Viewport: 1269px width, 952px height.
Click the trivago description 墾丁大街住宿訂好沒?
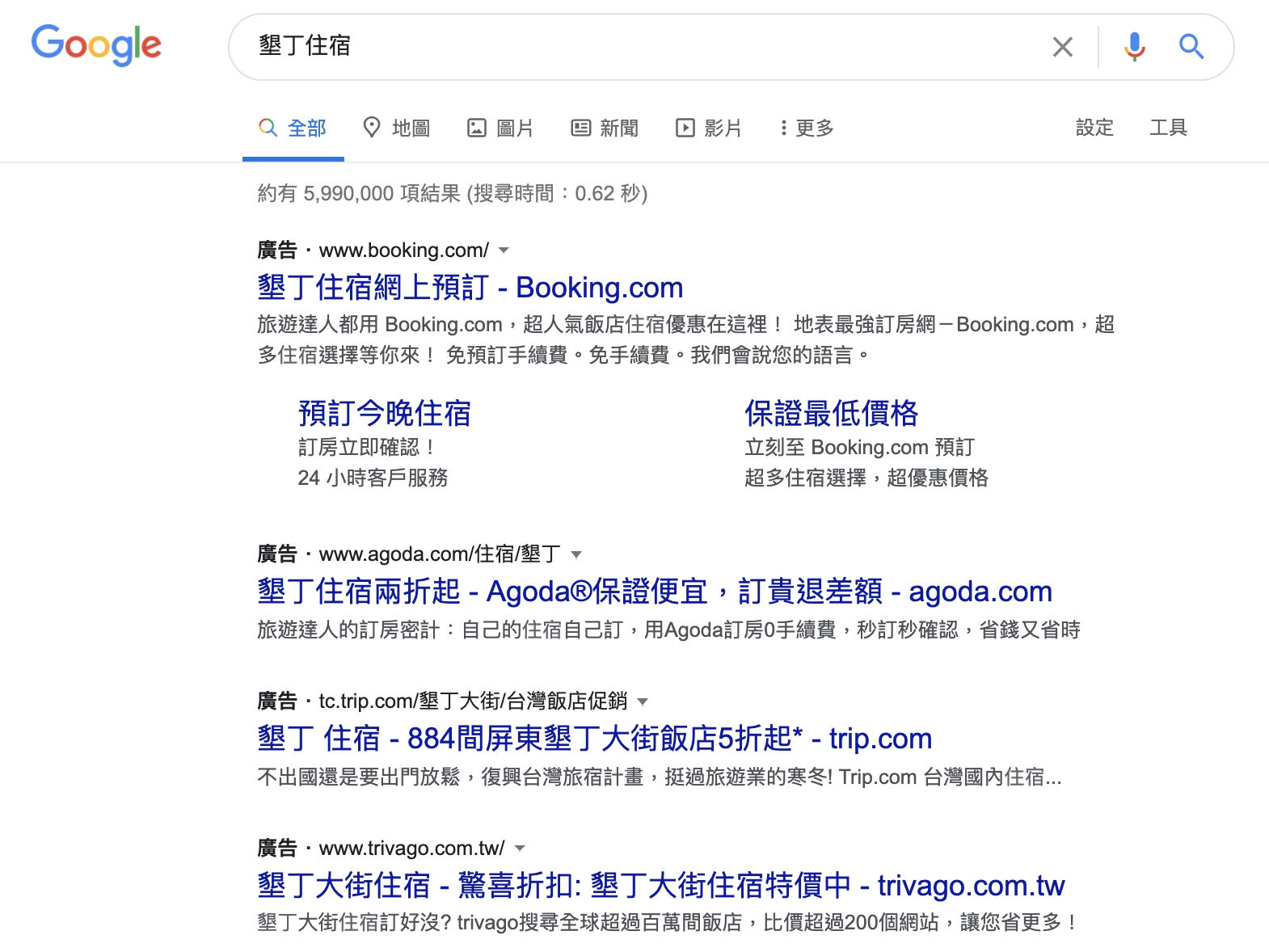668,922
